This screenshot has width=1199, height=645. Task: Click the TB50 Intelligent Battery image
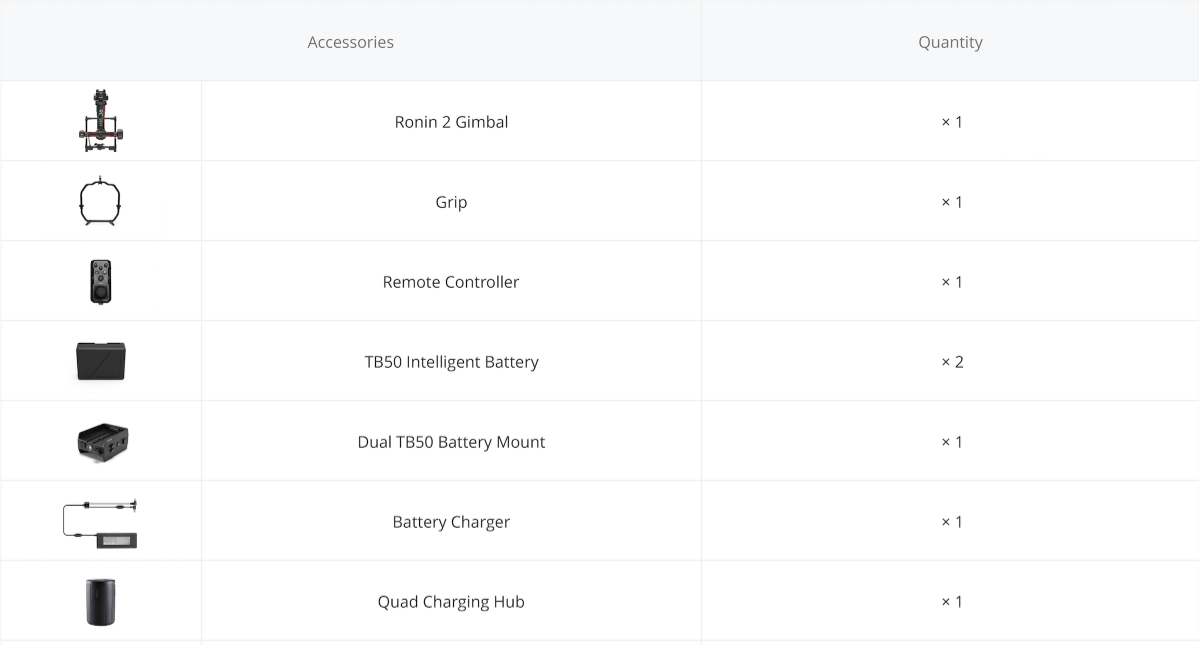coord(101,361)
